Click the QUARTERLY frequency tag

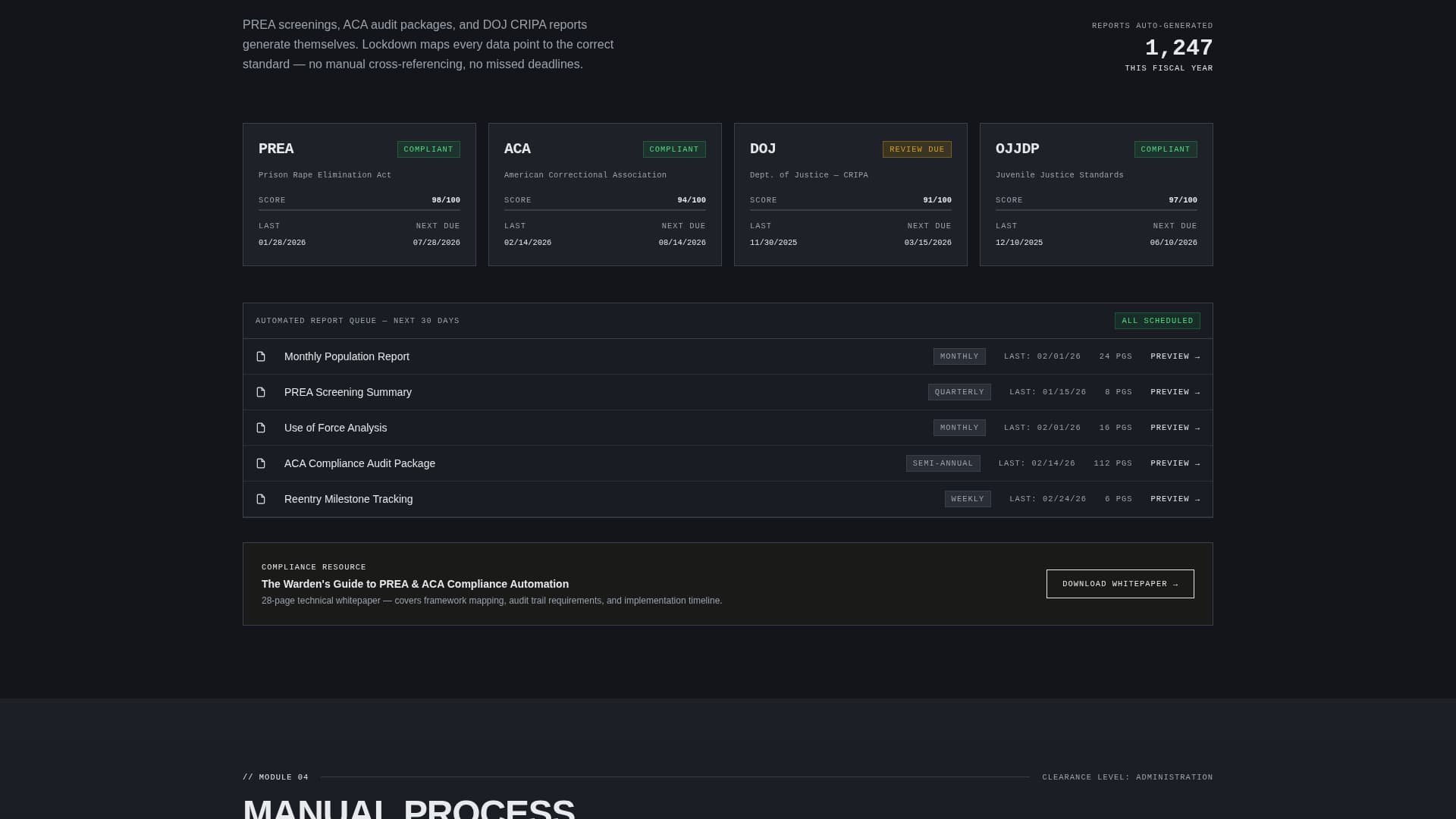[x=959, y=392]
